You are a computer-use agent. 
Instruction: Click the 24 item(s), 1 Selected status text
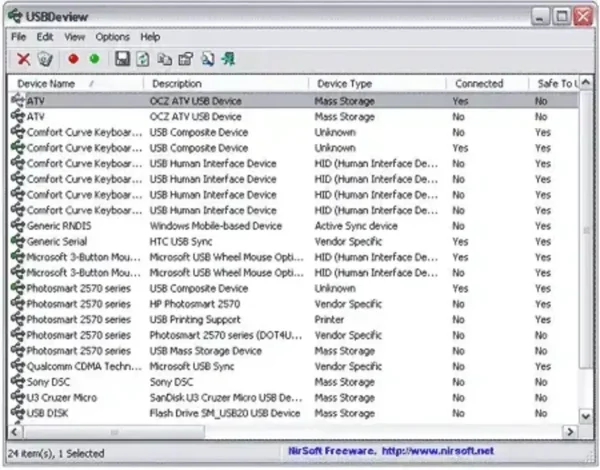tap(56, 454)
